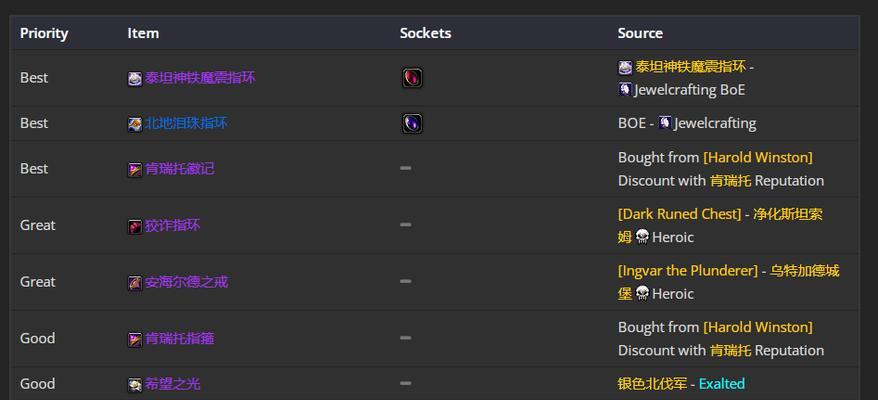The height and width of the screenshot is (400, 878).
Task: Open the 泰坦神铁魔震指环 link in Source column
Action: point(690,67)
